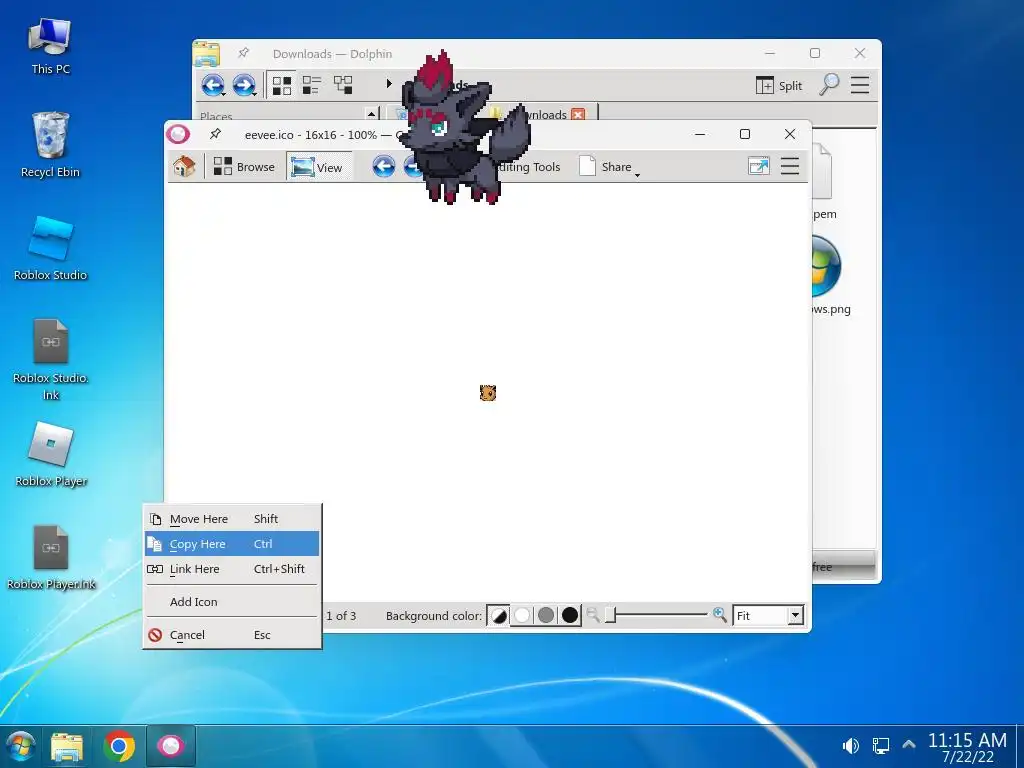Choose Add Icon from context menu
Viewport: 1024px width, 768px height.
(x=232, y=601)
